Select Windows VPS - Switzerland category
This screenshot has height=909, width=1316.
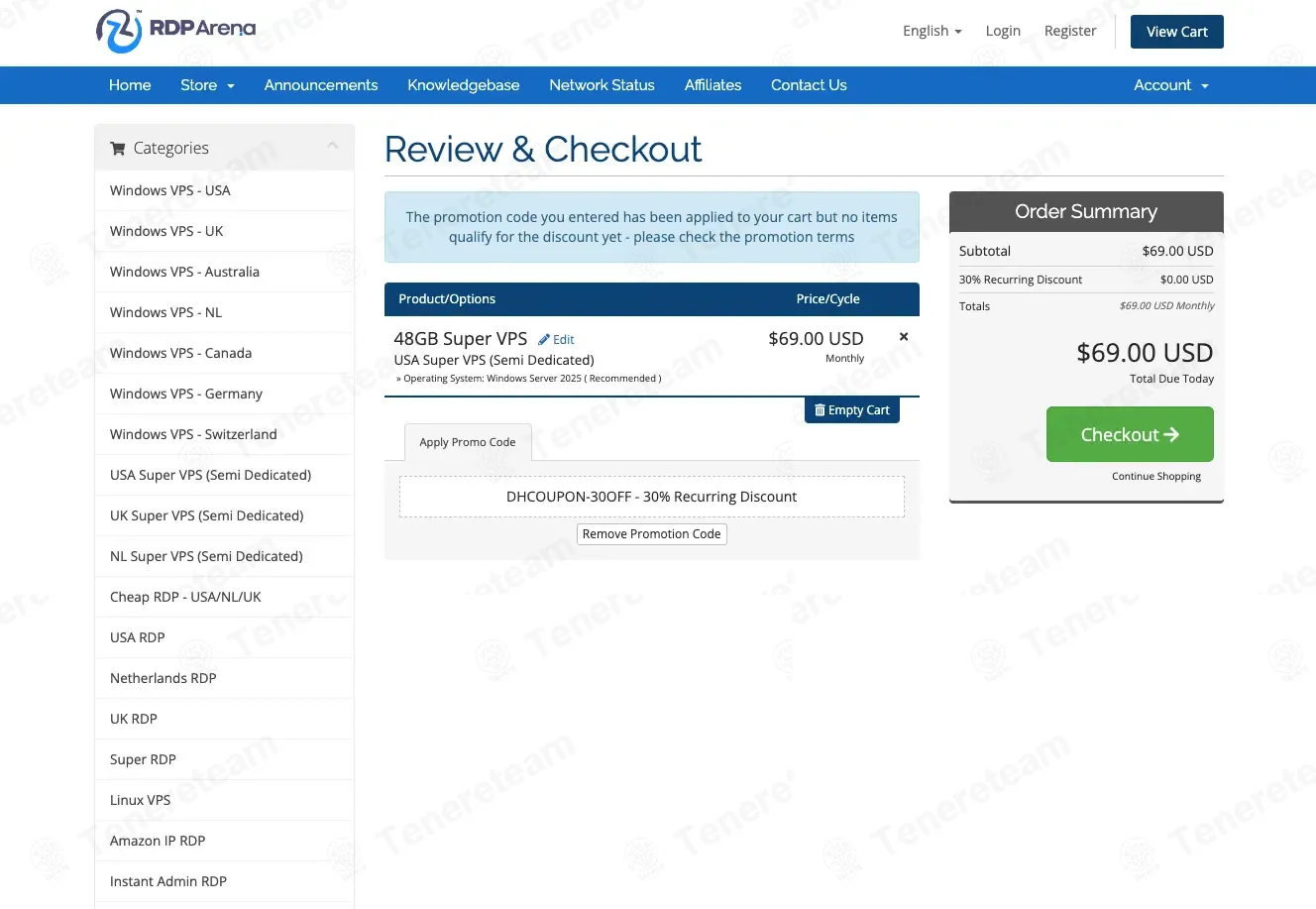[224, 434]
